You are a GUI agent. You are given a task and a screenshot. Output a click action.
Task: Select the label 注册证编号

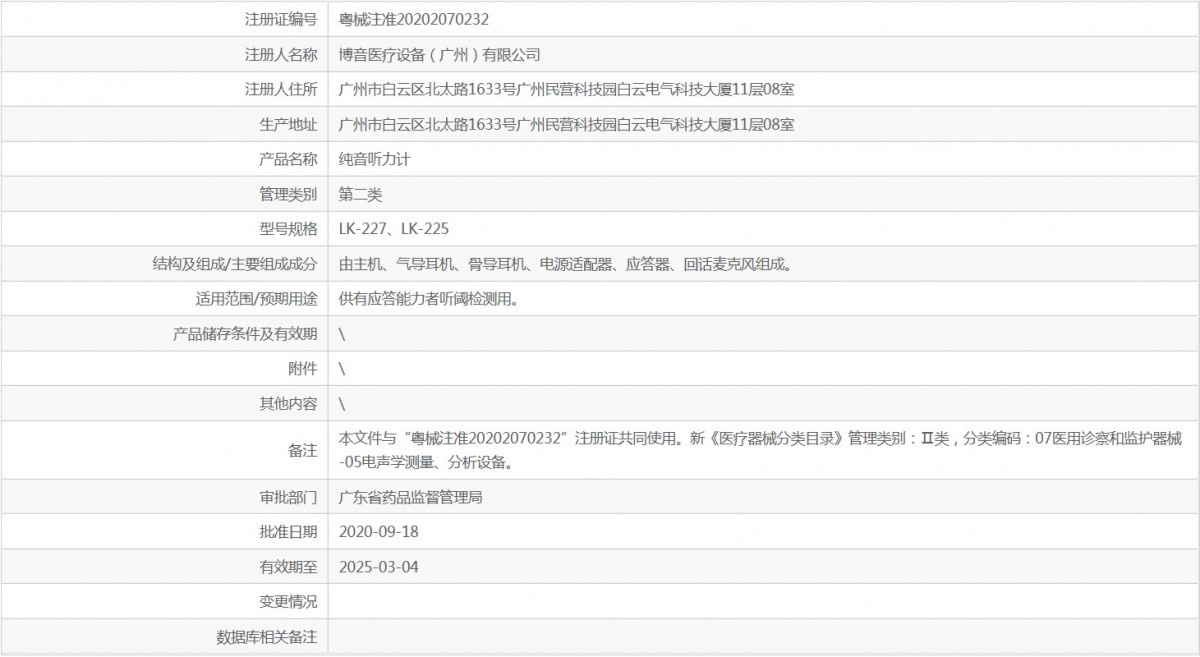281,19
